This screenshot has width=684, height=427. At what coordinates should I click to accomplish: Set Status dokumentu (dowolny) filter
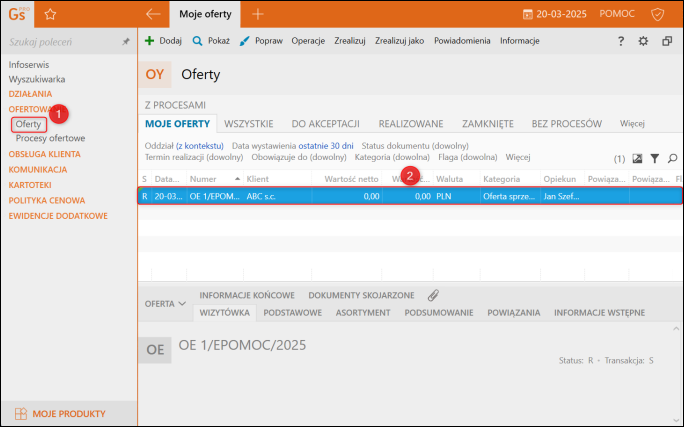click(x=415, y=146)
